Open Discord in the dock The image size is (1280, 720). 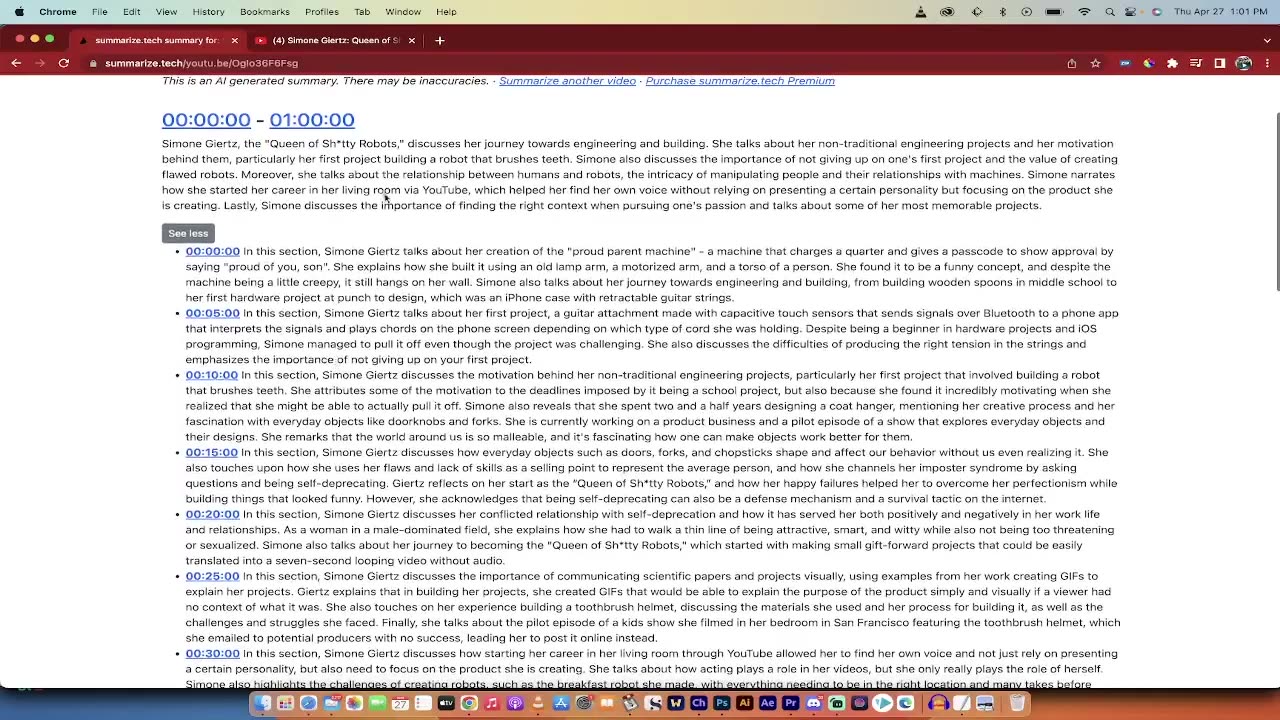pos(813,703)
